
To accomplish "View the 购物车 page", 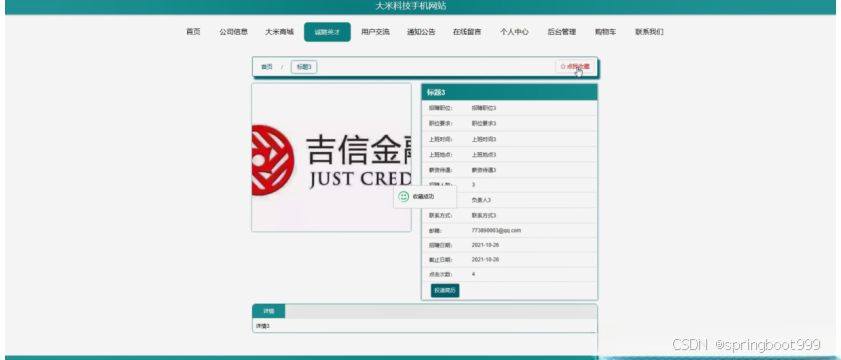I will point(605,32).
